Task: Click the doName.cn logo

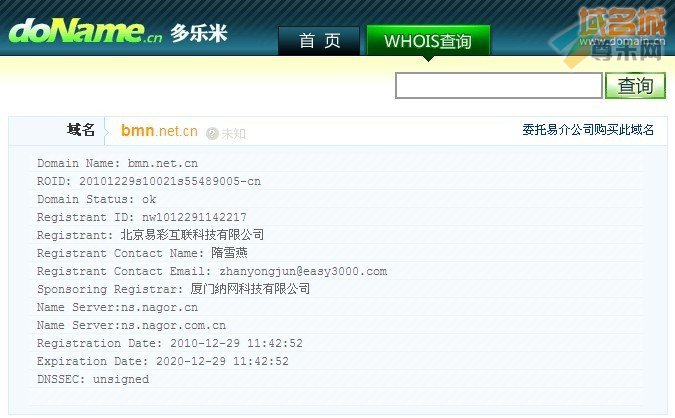Action: [x=85, y=31]
